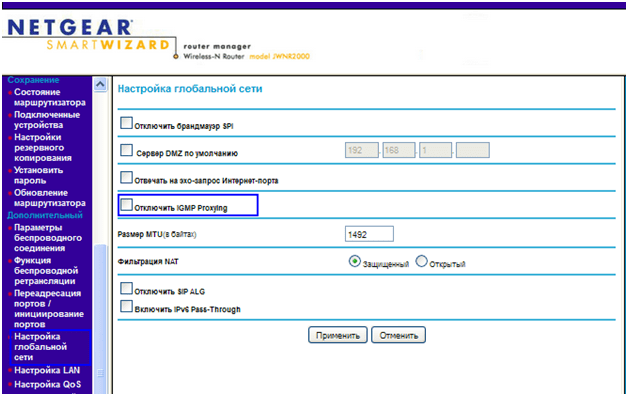
Task: Open Функция беспроводной ретрансляции link
Action: point(46,271)
